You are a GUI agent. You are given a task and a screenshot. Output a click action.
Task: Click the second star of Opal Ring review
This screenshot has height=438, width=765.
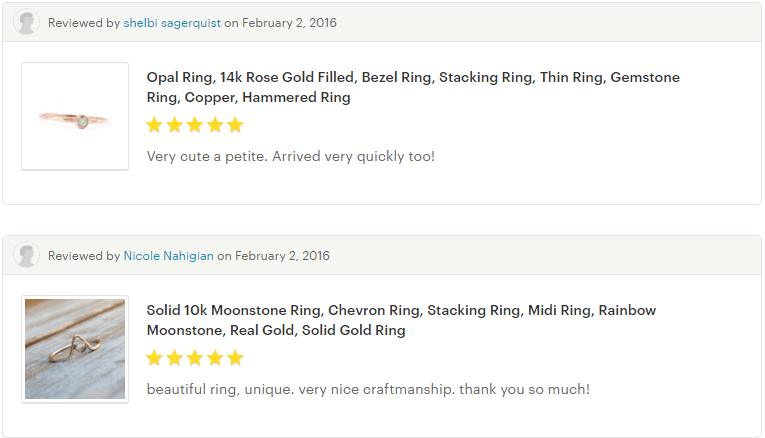coord(175,125)
